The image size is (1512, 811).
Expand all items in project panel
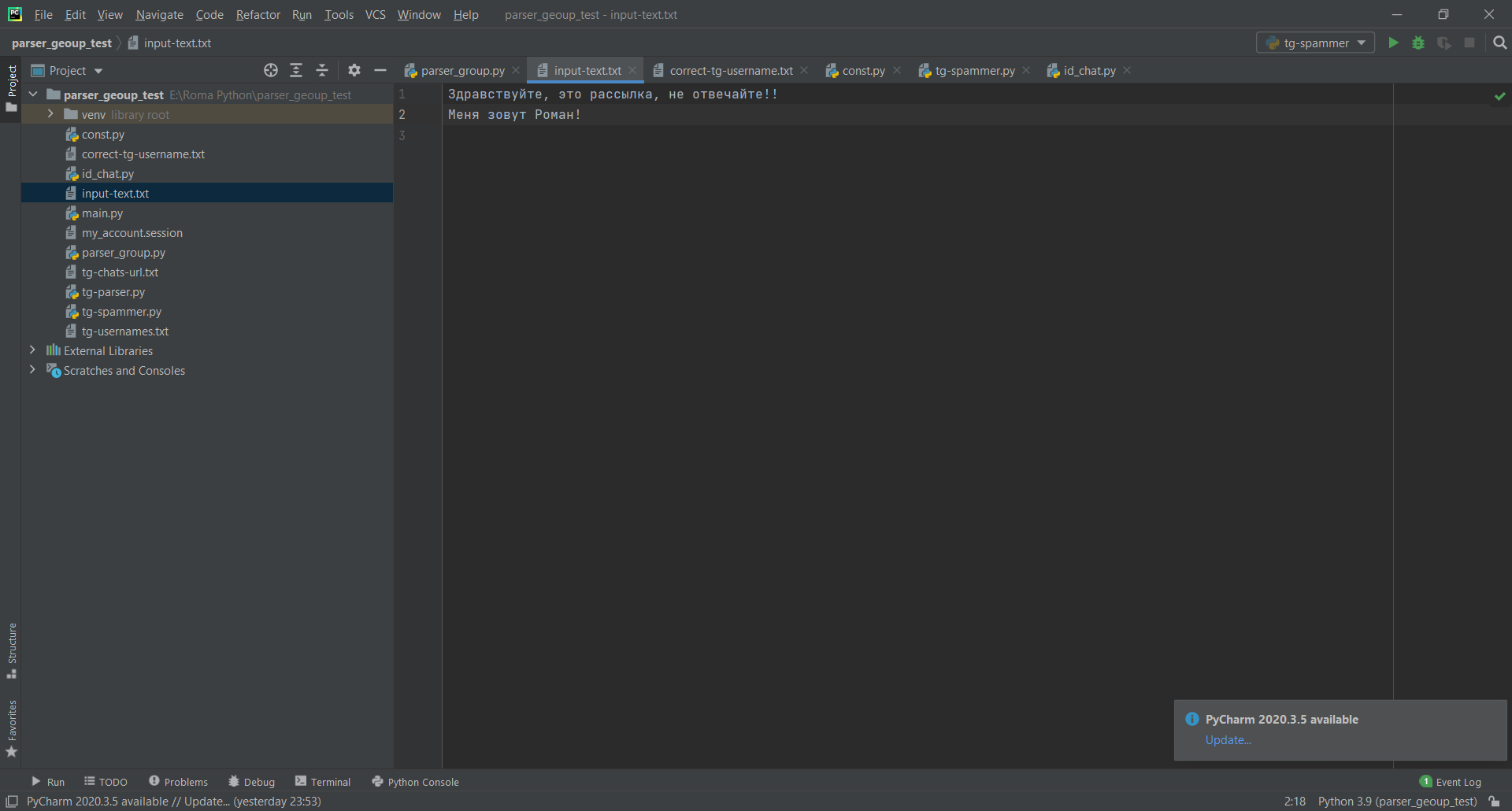(x=296, y=70)
